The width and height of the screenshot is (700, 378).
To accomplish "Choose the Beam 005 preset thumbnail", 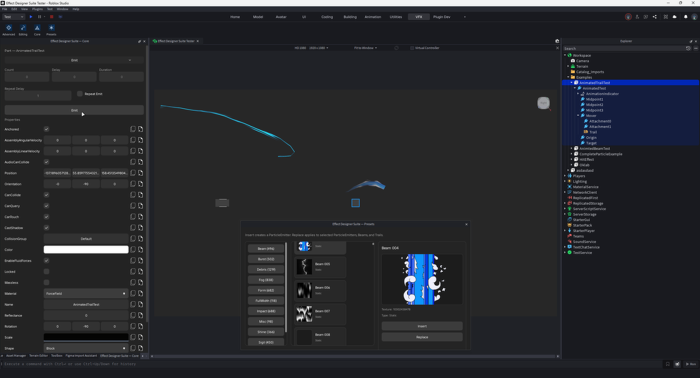I will (x=304, y=267).
